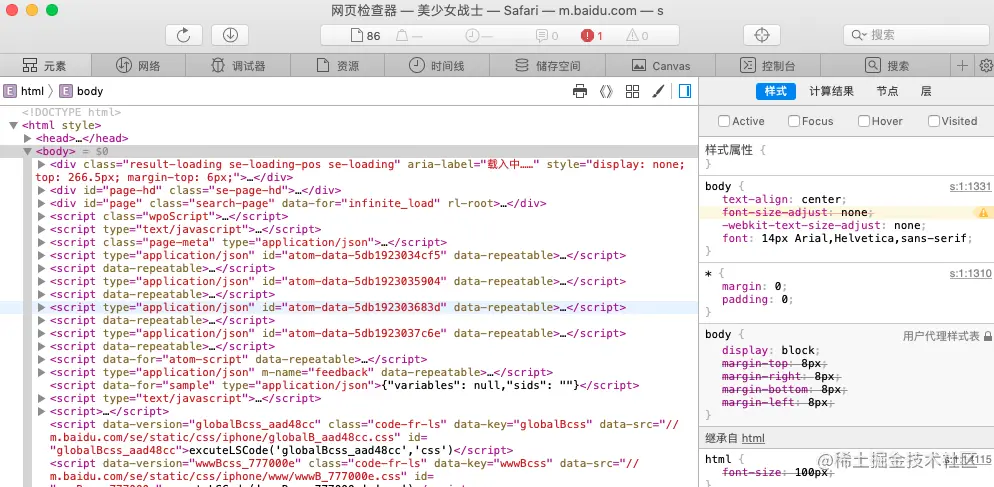The image size is (994, 487).
Task: Open the s:1:1310 source link
Action: point(970,274)
